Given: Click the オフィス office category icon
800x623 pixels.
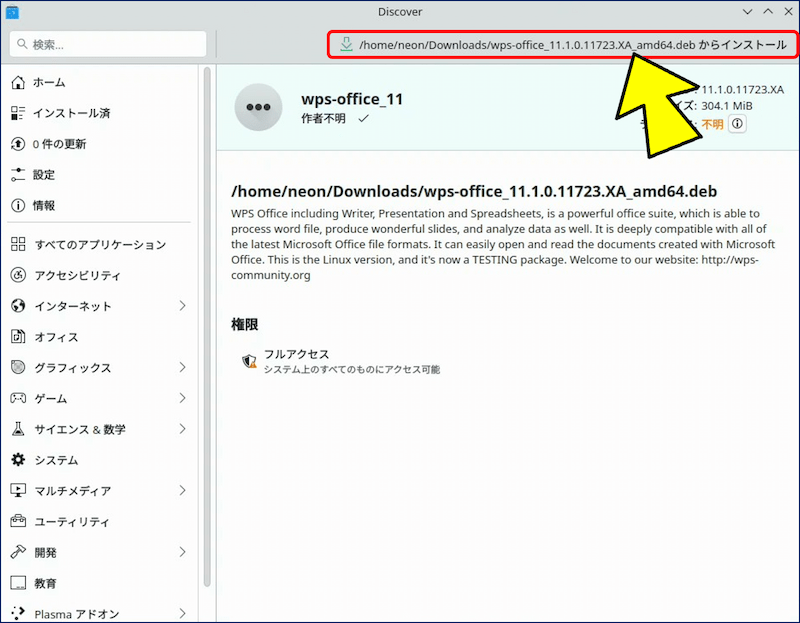Looking at the screenshot, I should 18,337.
